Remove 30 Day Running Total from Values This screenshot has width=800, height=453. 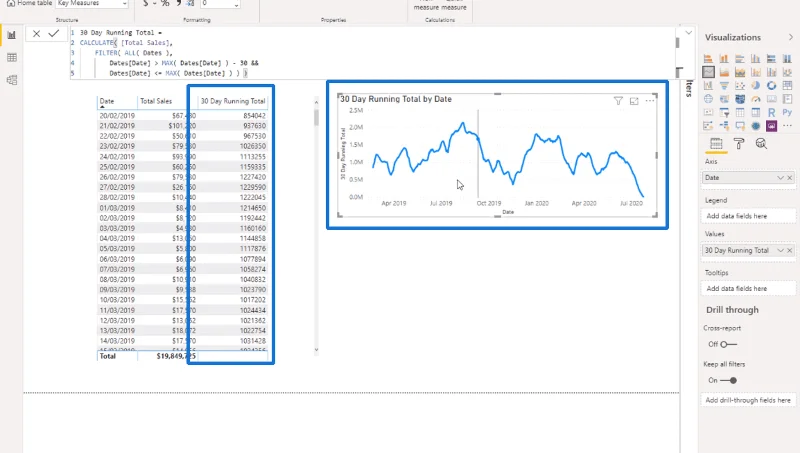point(790,250)
